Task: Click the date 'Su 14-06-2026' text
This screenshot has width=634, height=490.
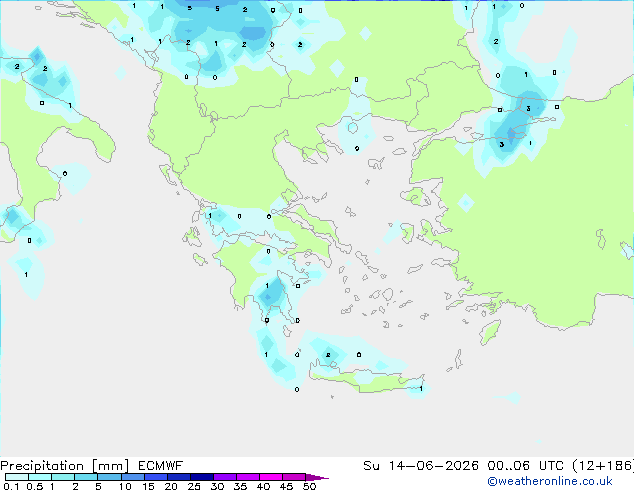Action: click(421, 466)
